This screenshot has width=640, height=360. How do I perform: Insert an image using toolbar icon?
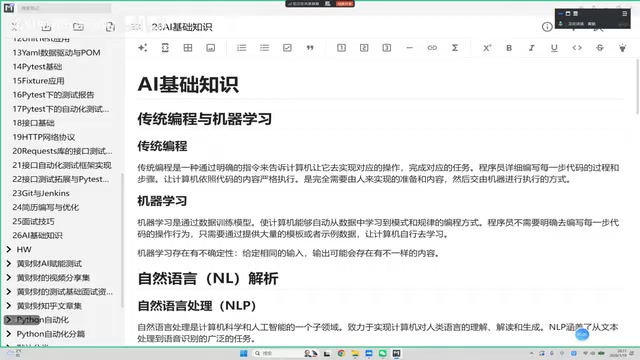click(211, 48)
